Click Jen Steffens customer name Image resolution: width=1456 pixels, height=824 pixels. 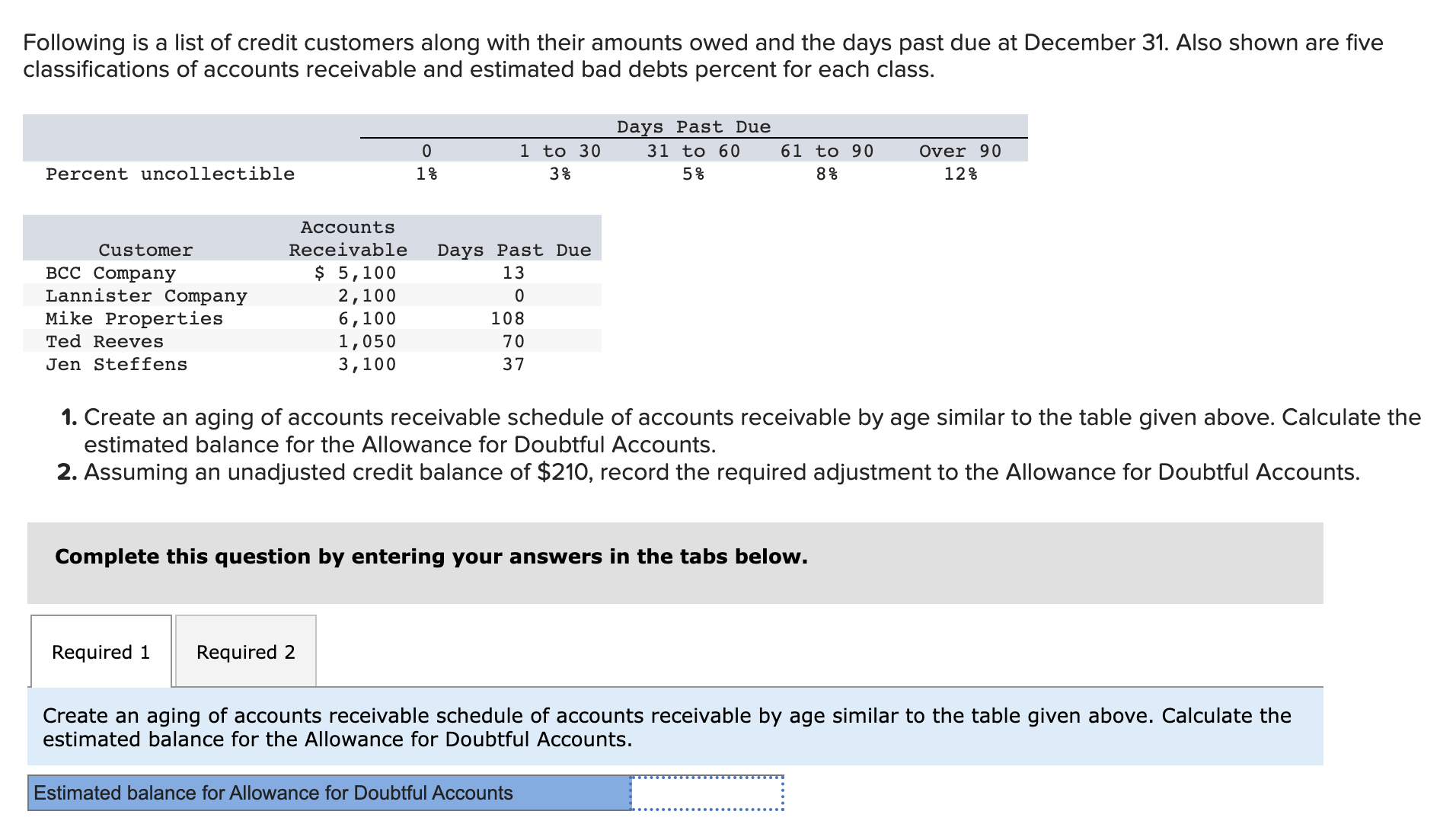[x=117, y=364]
